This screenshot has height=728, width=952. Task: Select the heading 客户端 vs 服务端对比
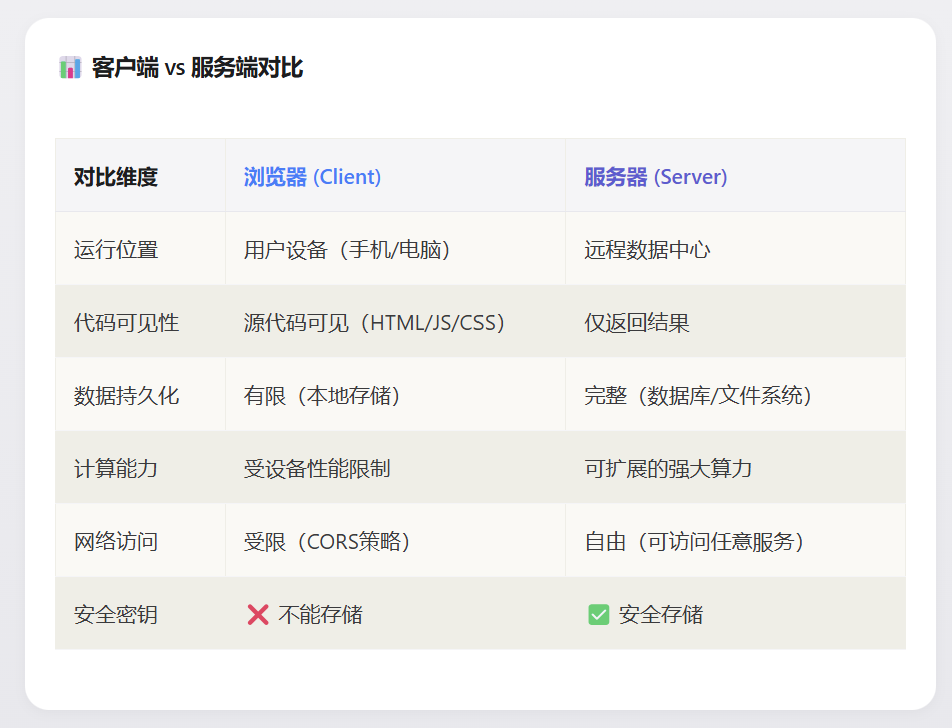pos(197,67)
